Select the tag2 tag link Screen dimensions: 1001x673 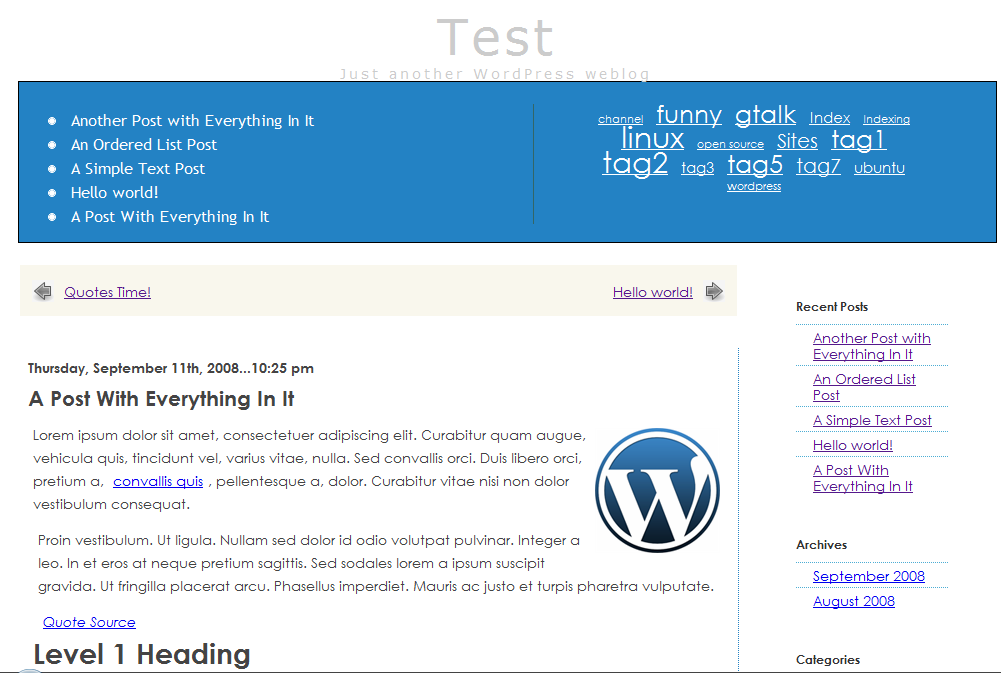tap(635, 163)
